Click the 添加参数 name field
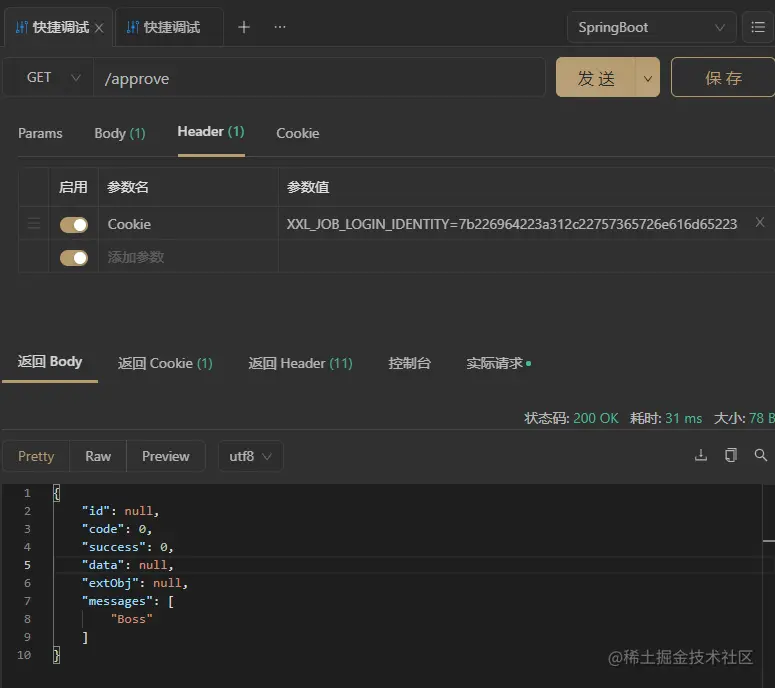Viewport: 775px width, 688px height. tap(188, 257)
